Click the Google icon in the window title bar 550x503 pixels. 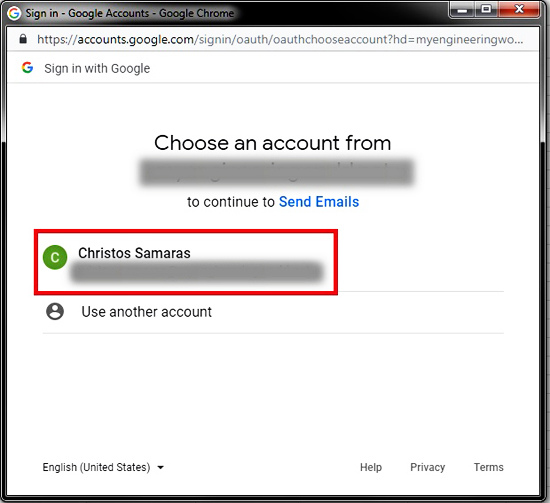[14, 13]
